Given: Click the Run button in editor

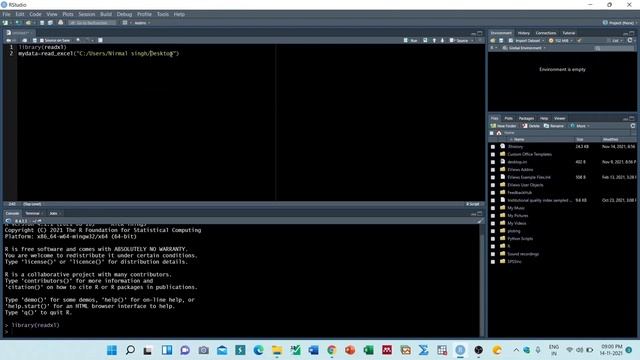Looking at the screenshot, I should point(411,40).
